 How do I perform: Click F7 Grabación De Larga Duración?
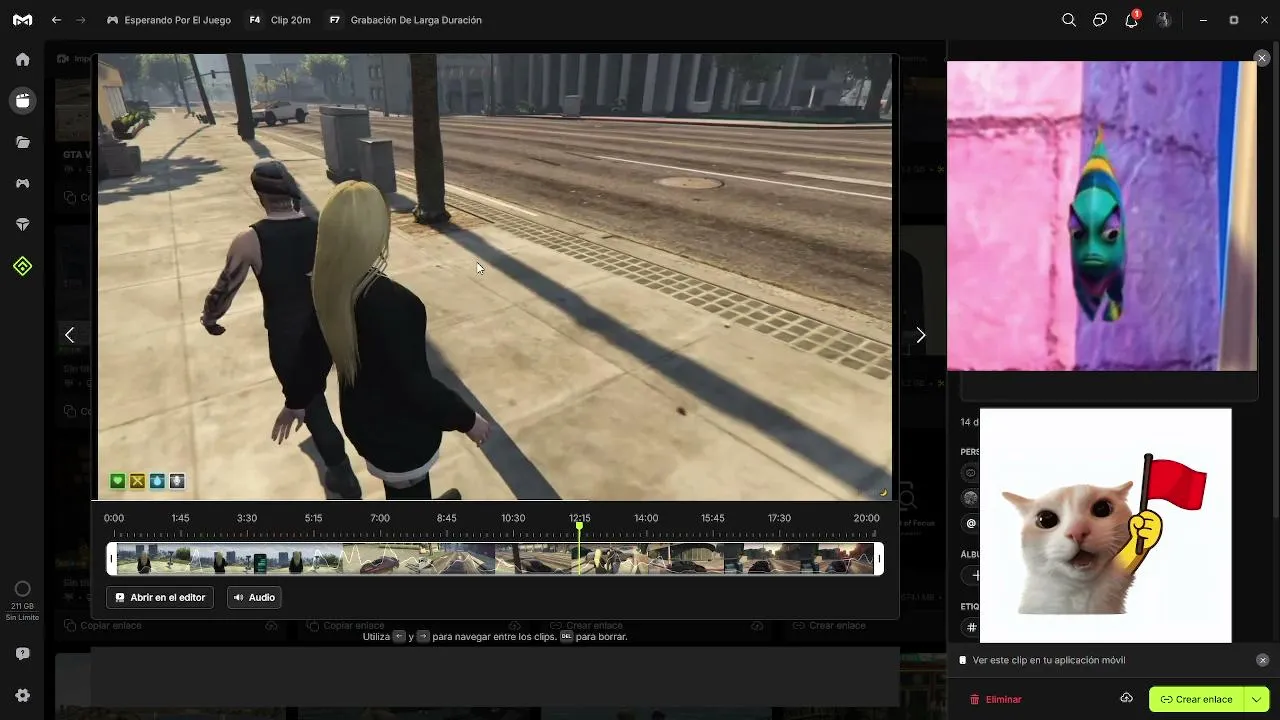[404, 20]
